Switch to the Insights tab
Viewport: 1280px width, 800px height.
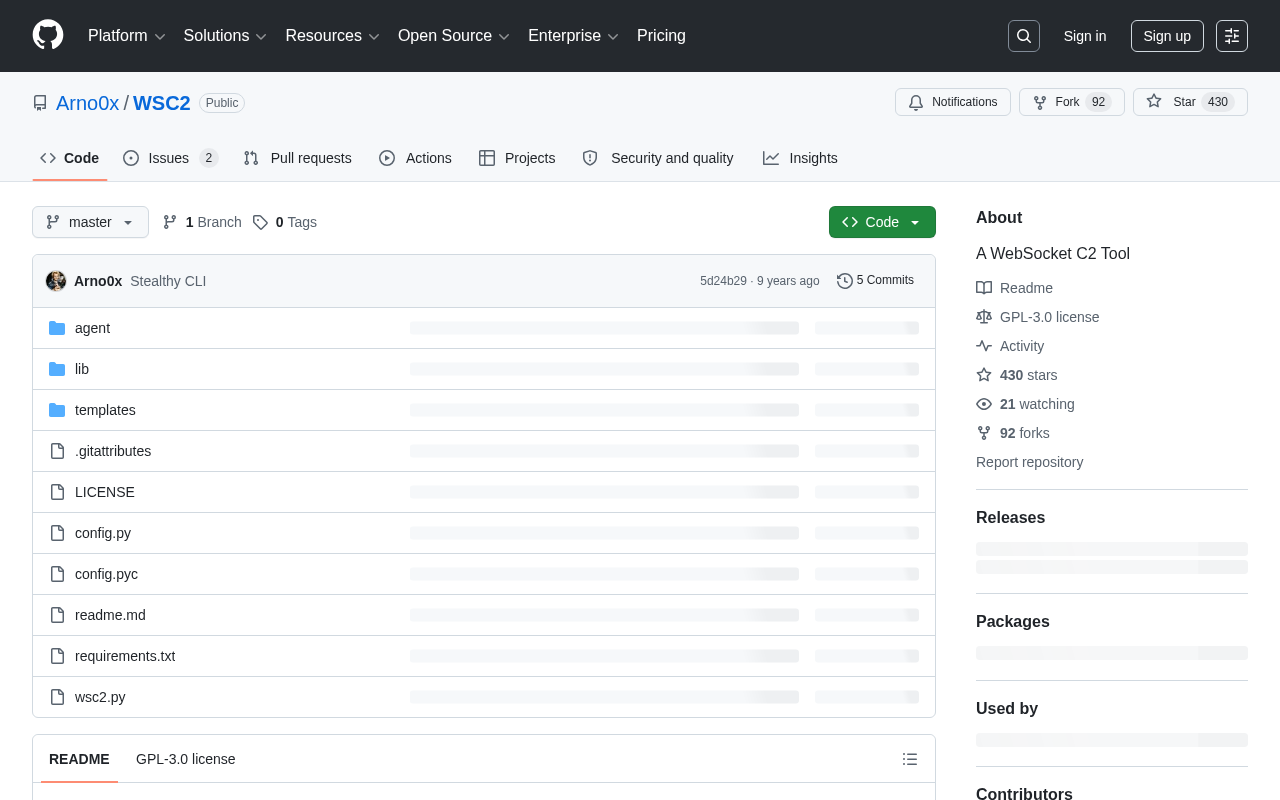(x=800, y=158)
